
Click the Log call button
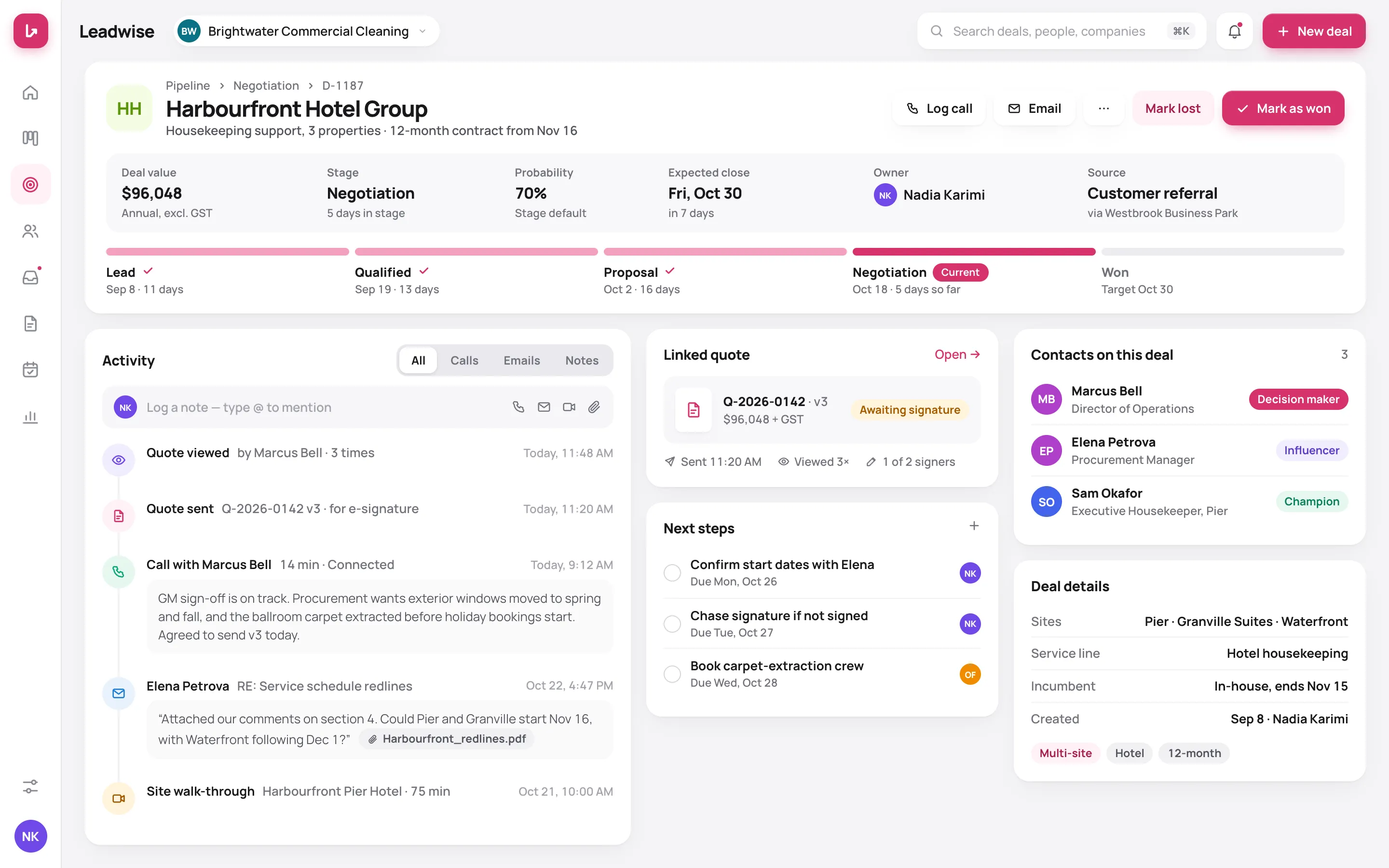pyautogui.click(x=939, y=108)
